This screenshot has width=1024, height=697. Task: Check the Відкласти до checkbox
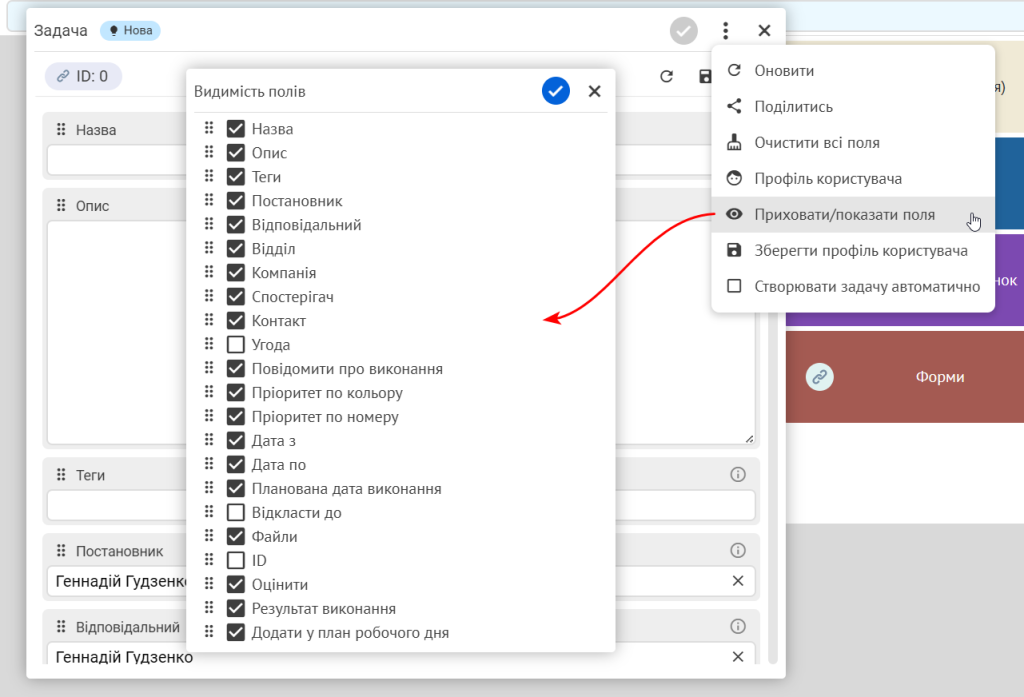point(236,513)
